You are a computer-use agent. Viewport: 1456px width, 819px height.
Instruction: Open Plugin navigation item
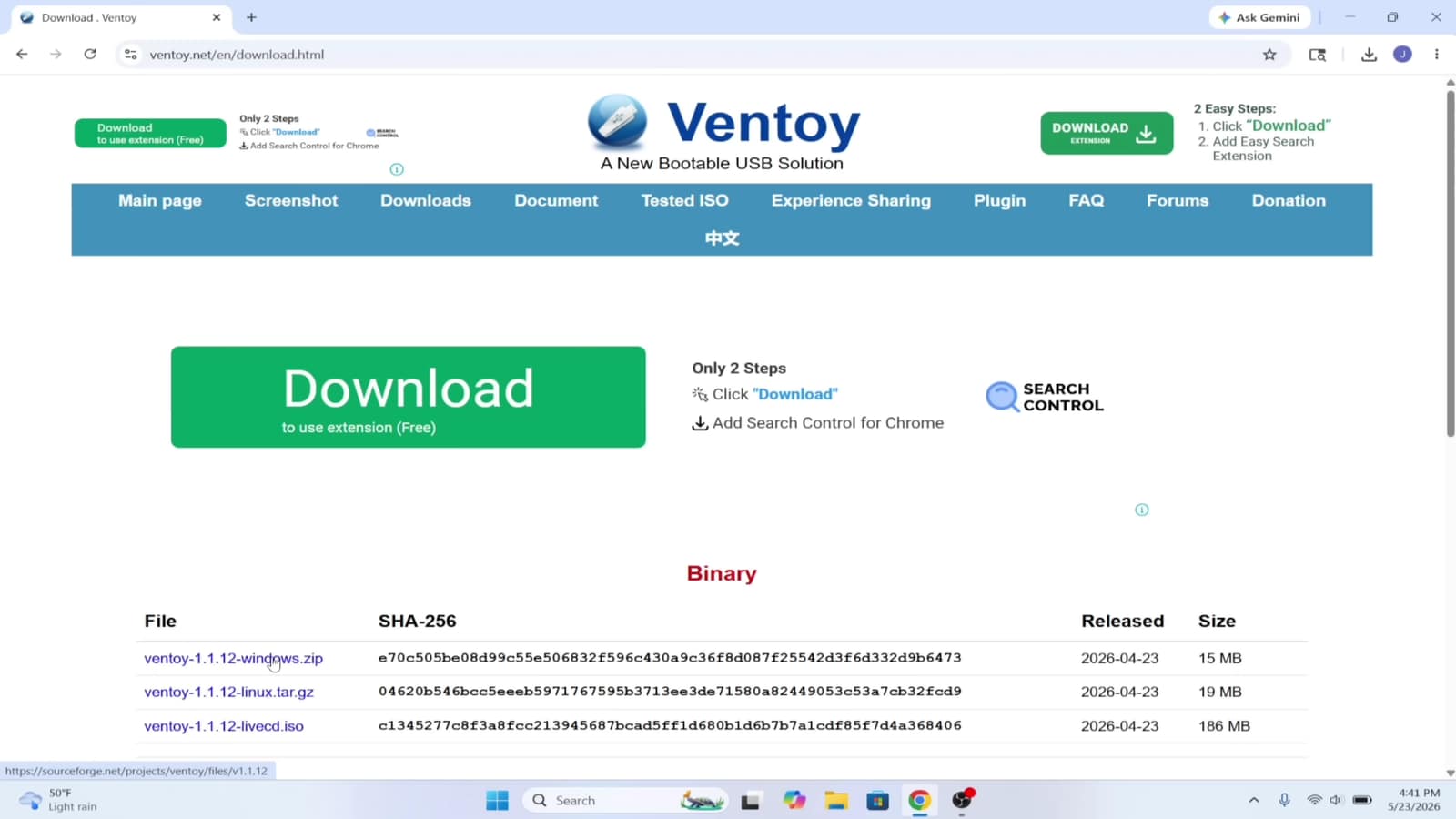point(999,200)
